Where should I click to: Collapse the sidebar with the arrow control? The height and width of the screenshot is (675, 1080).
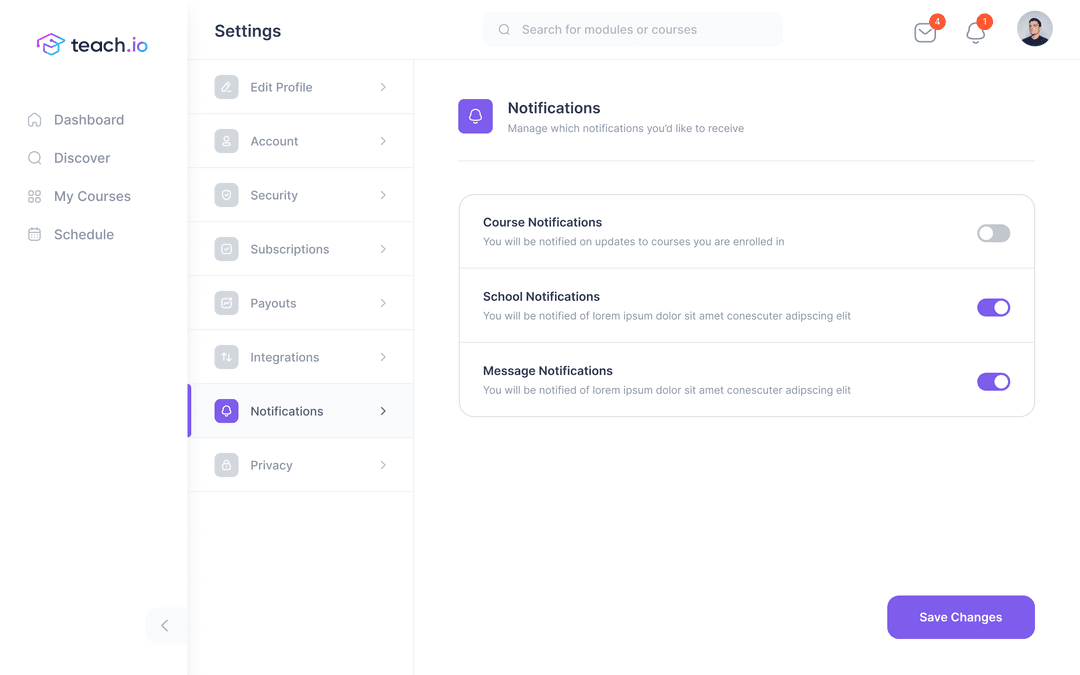[x=165, y=625]
